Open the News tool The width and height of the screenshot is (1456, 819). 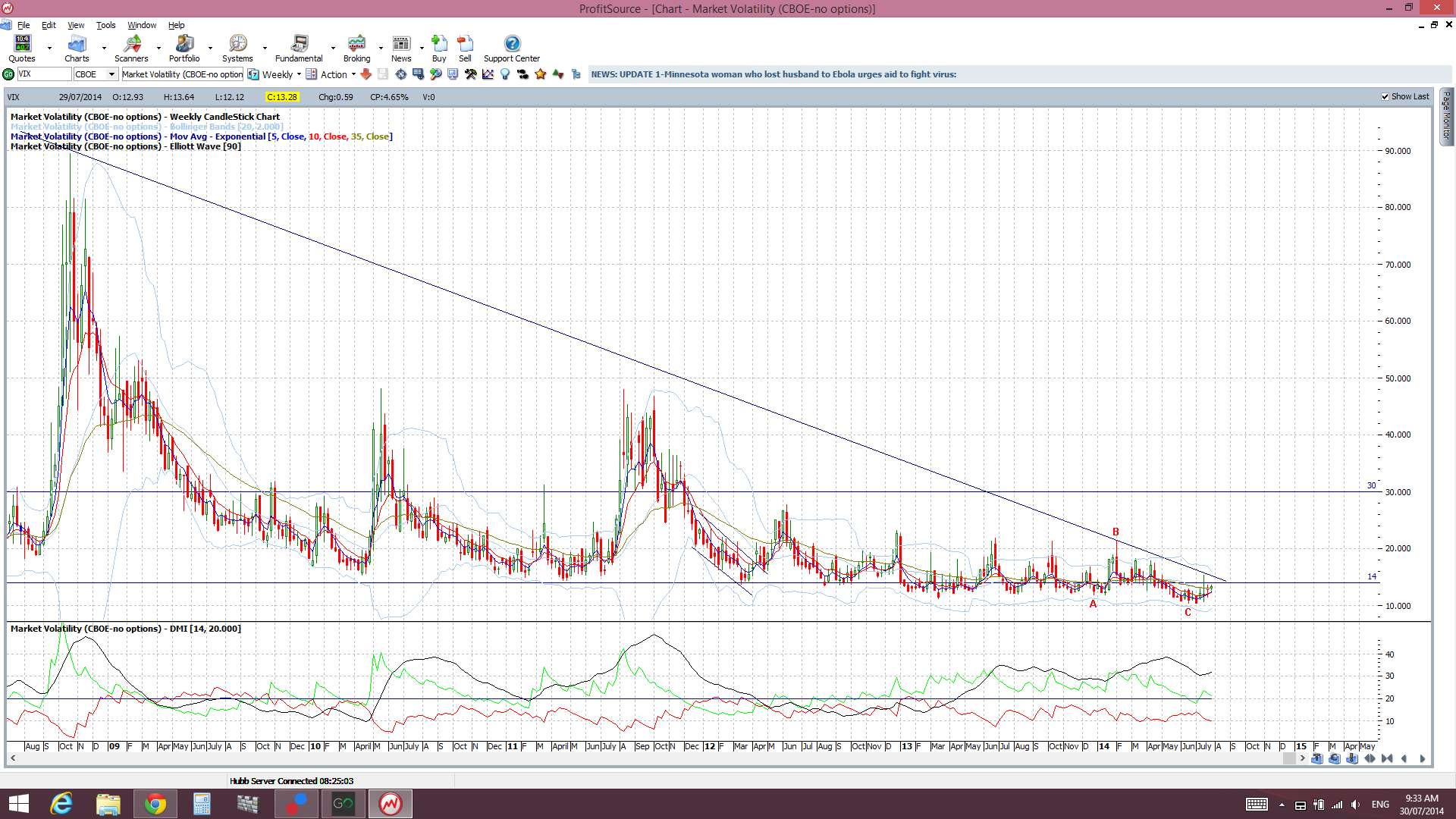coord(401,48)
